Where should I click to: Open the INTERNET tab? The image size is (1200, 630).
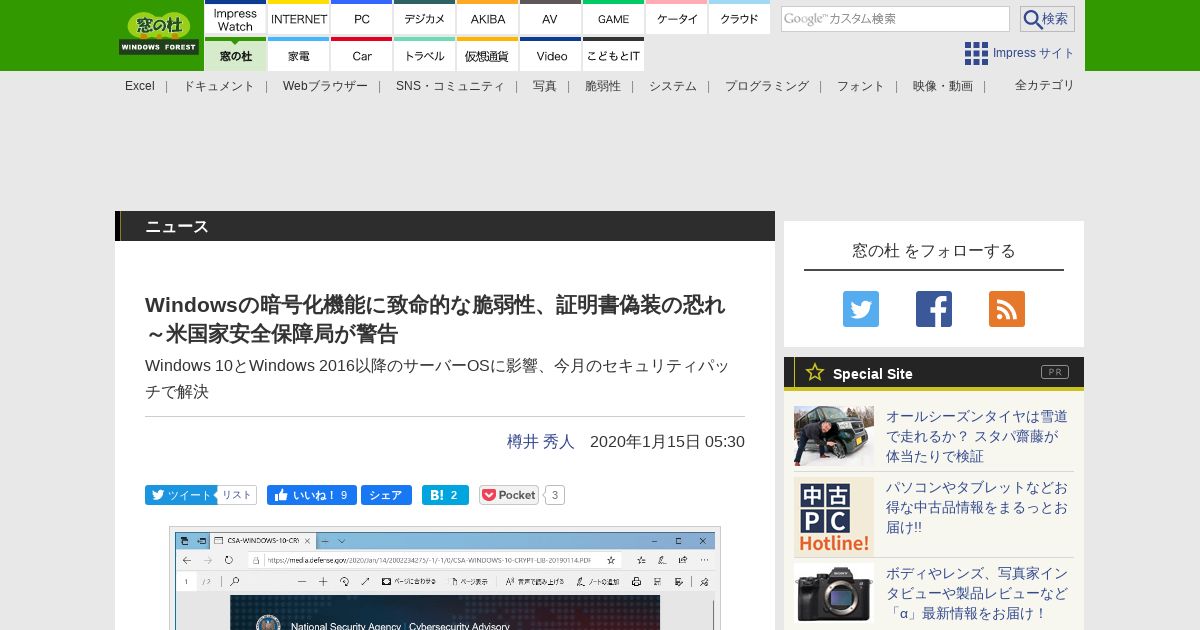coord(299,19)
